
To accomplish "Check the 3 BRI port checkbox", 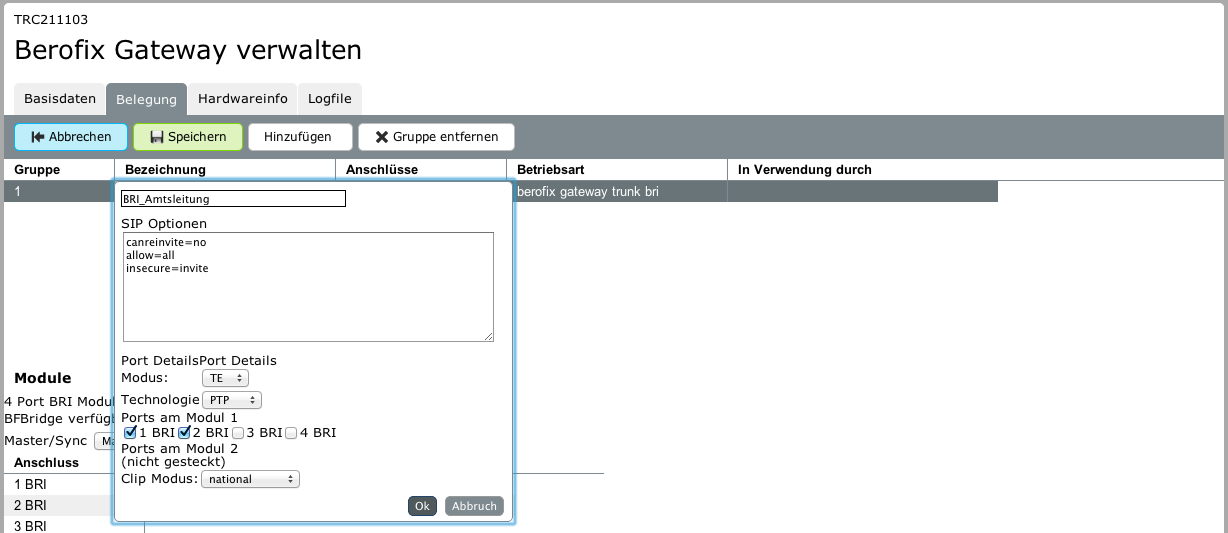I will click(238, 433).
